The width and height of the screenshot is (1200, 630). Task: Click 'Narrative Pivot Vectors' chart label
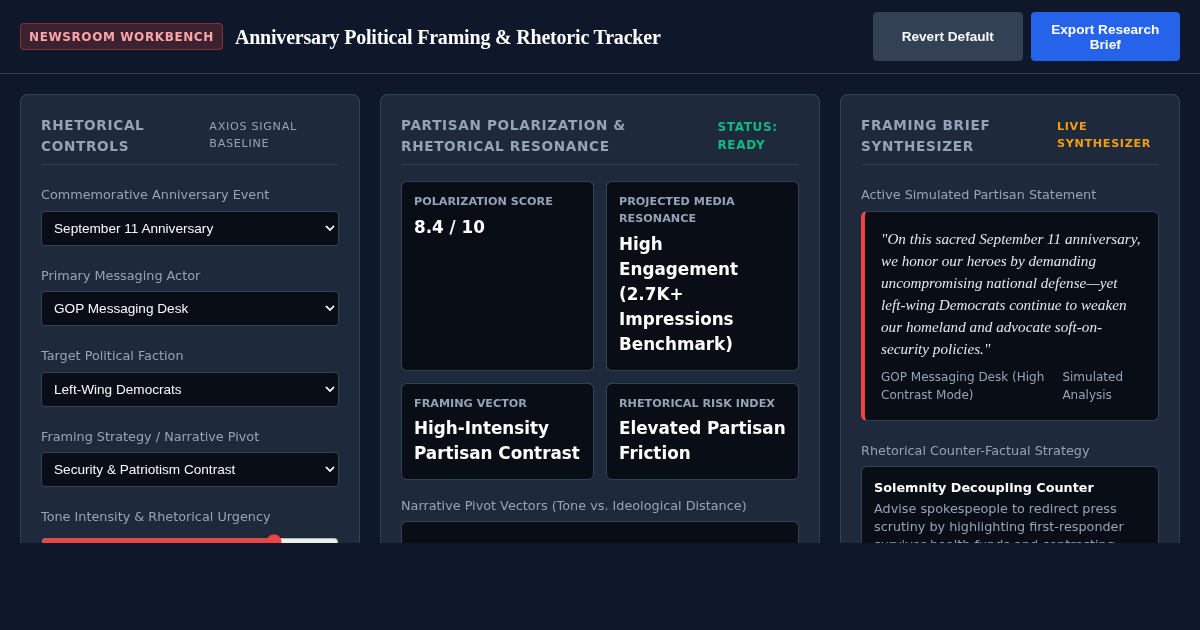point(574,506)
